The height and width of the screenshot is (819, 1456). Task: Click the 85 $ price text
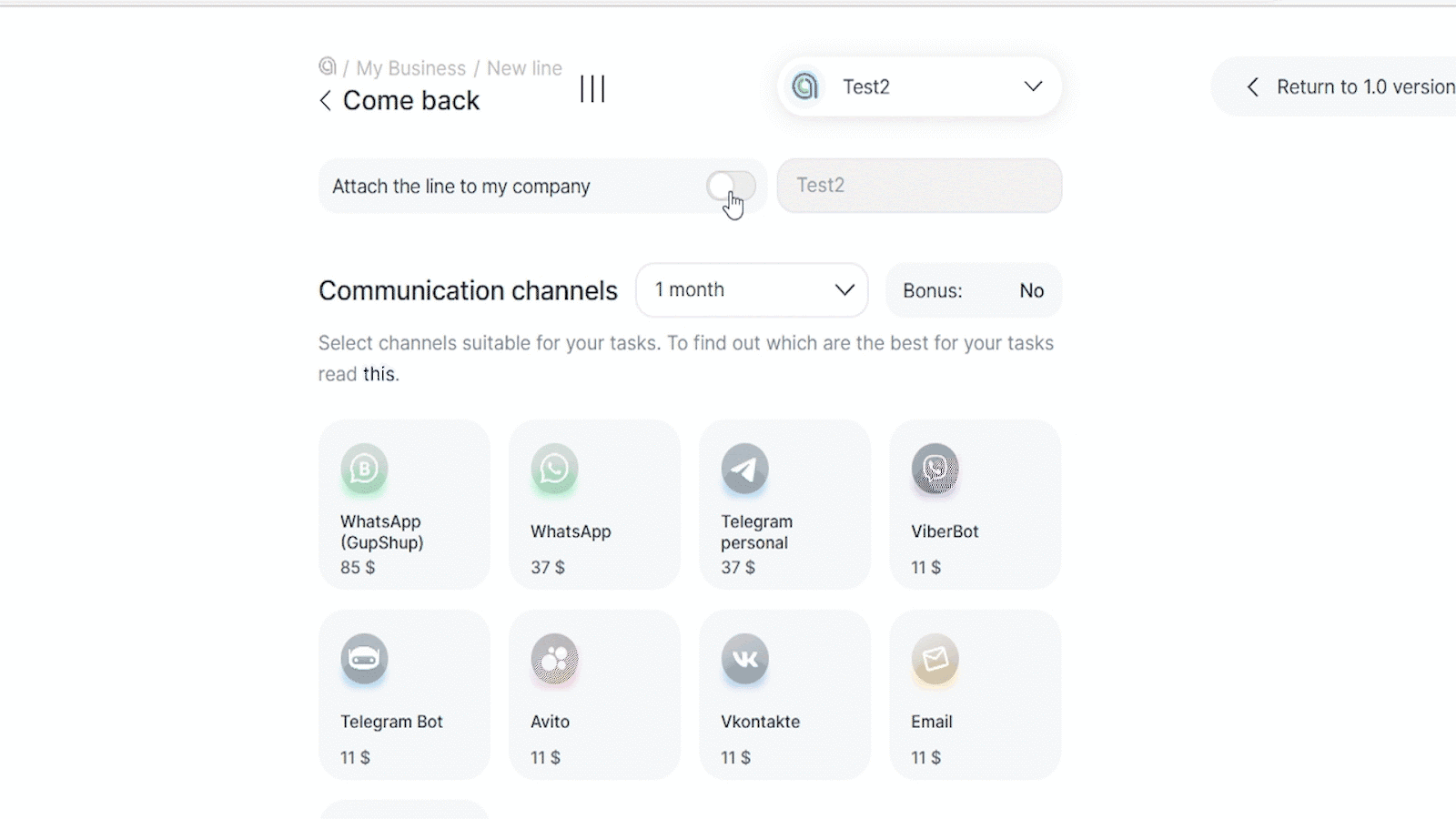358,567
